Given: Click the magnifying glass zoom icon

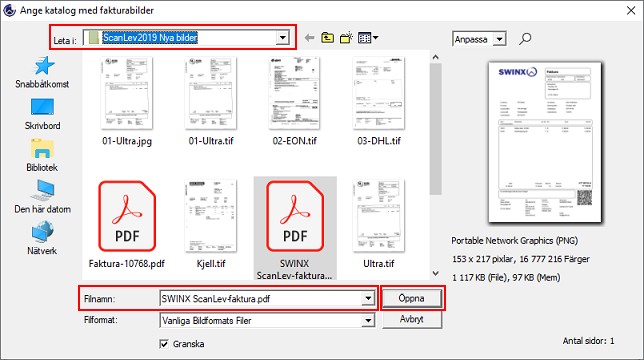Looking at the screenshot, I should point(525,39).
